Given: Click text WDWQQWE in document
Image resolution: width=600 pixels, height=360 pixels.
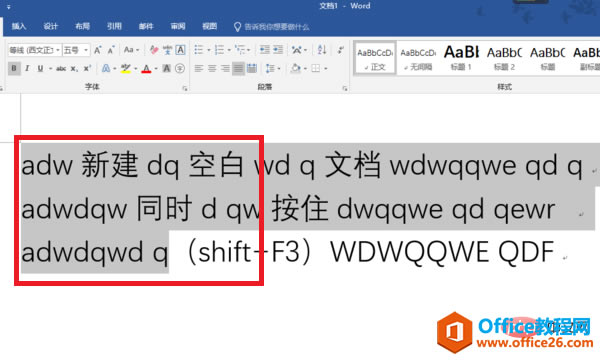Looking at the screenshot, I should [409, 252].
